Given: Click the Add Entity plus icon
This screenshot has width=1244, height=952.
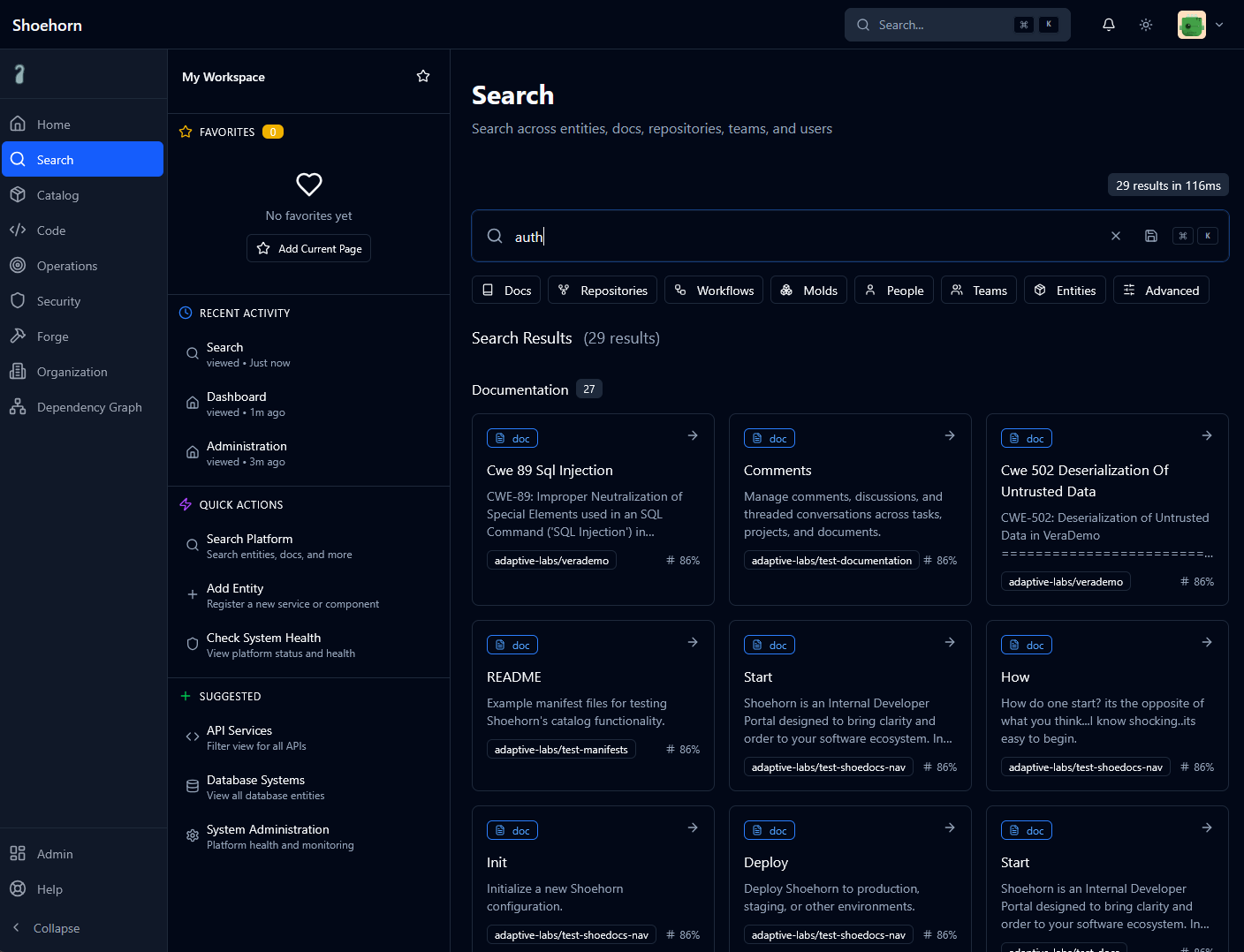Looking at the screenshot, I should point(193,595).
